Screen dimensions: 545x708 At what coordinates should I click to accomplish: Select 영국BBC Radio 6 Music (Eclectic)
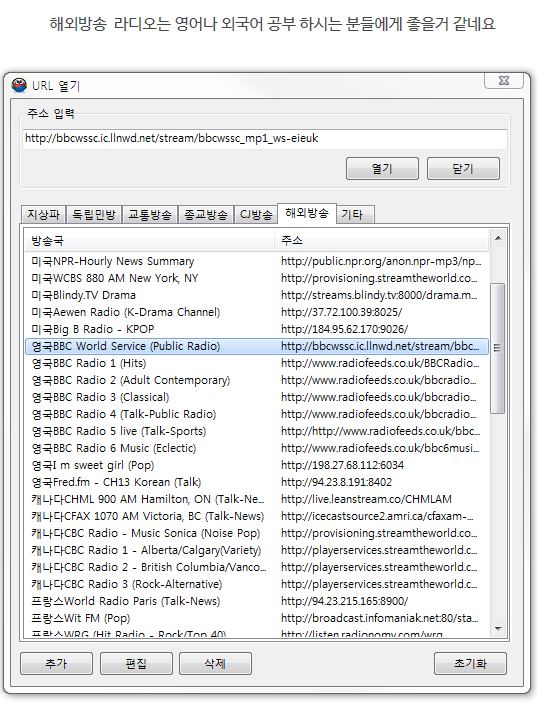257,448
